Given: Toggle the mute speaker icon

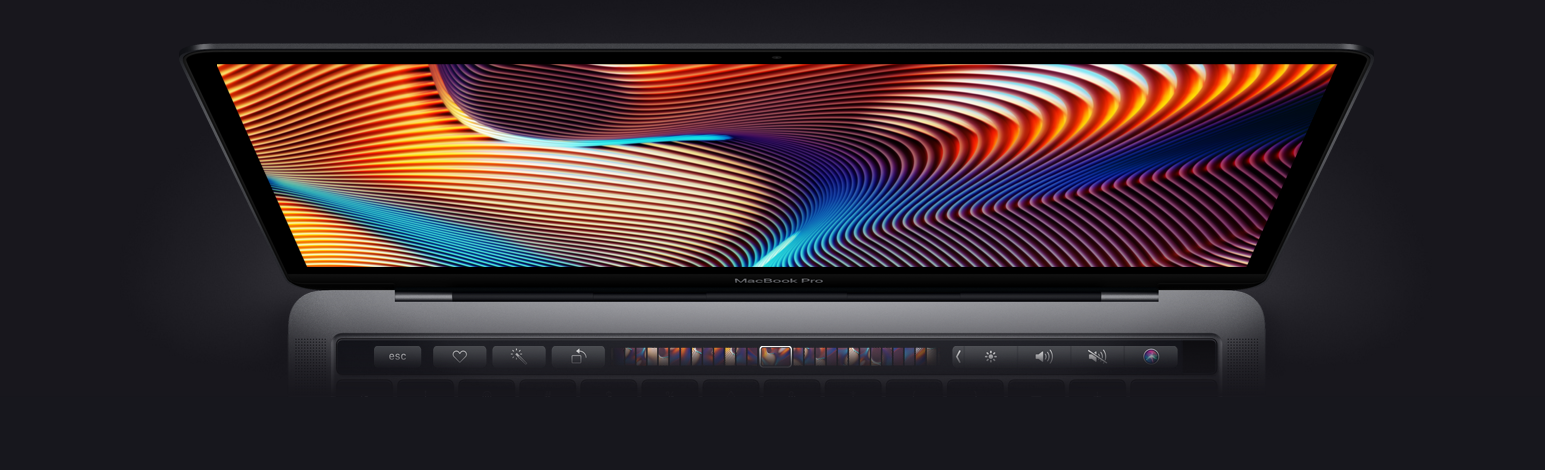Looking at the screenshot, I should pyautogui.click(x=1097, y=356).
